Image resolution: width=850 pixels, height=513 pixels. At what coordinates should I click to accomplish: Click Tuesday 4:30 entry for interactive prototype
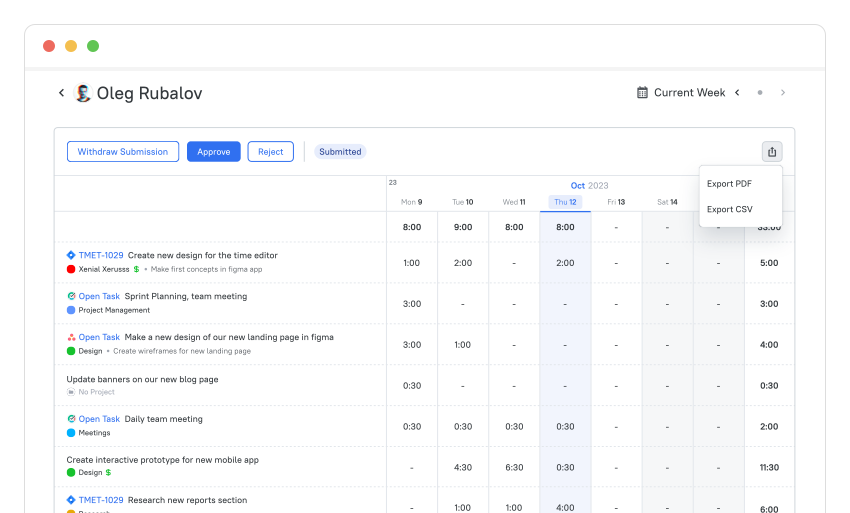[x=463, y=467]
